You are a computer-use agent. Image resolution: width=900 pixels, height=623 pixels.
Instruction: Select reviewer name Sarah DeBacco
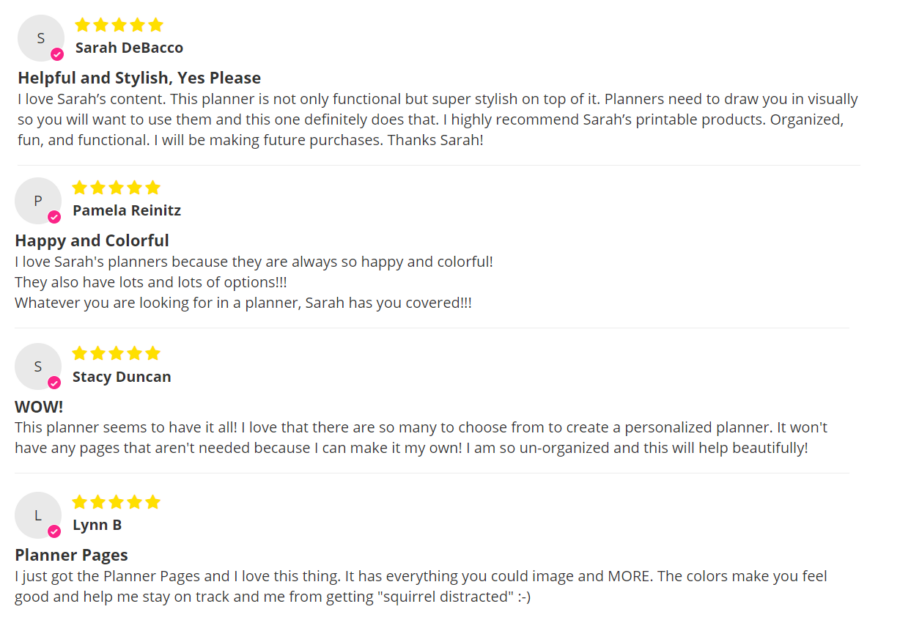click(129, 47)
